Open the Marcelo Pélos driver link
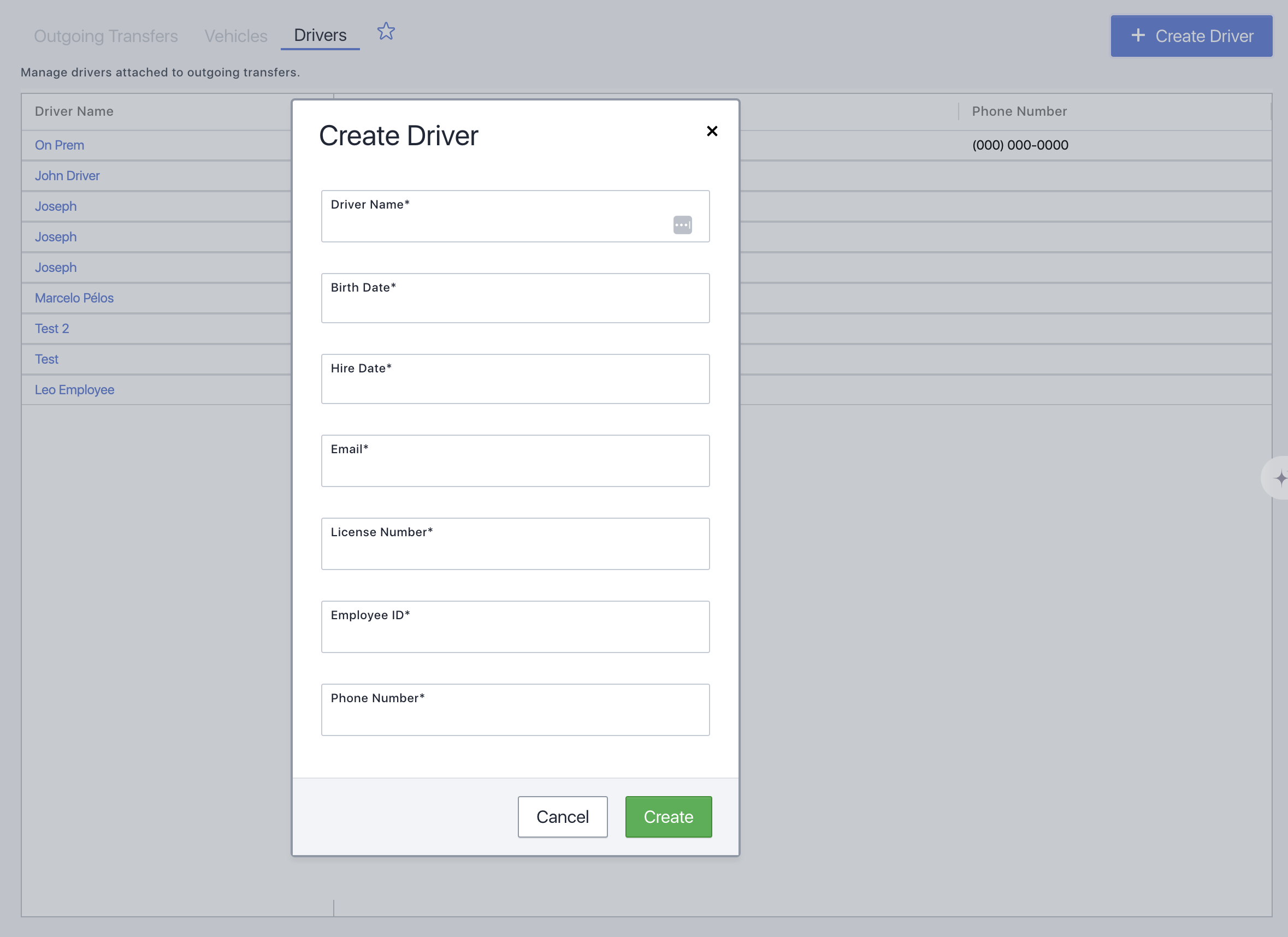Screen dimensions: 1288x937 point(74,298)
